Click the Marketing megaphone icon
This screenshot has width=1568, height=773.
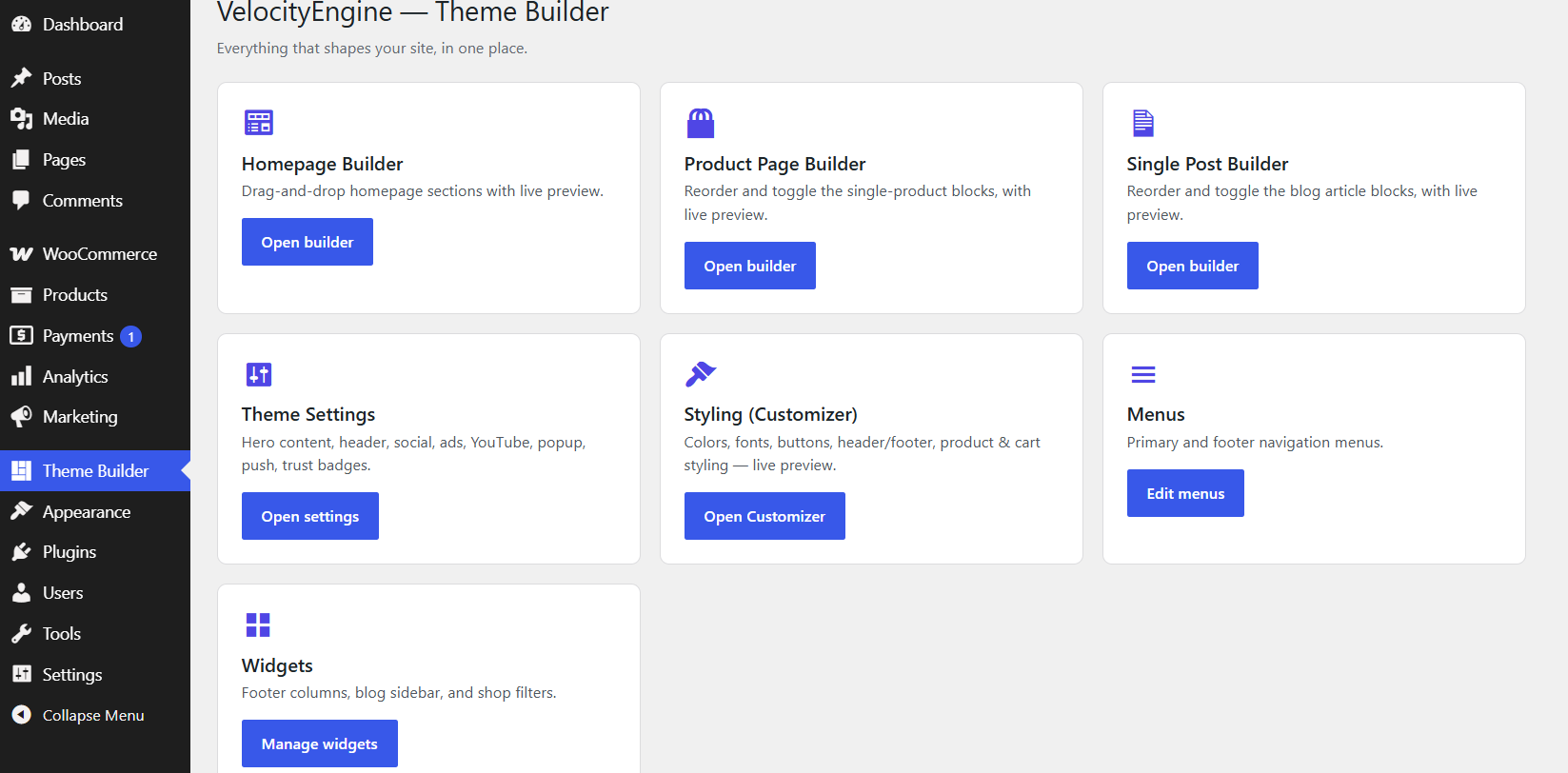(x=21, y=417)
